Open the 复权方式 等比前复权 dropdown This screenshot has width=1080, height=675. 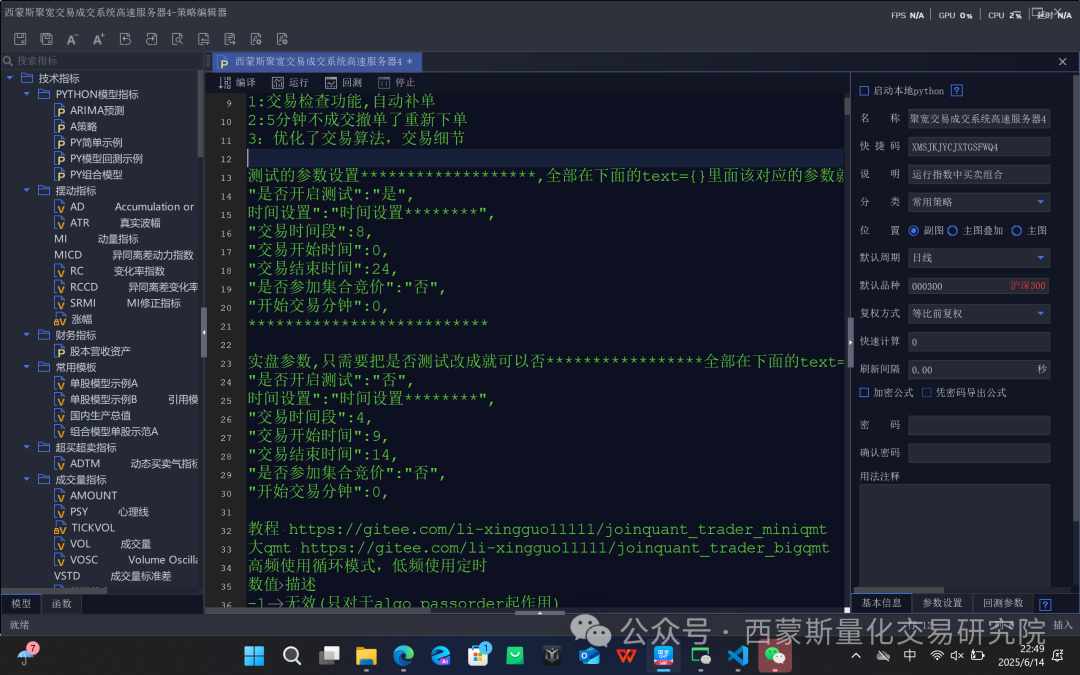pyautogui.click(x=979, y=313)
